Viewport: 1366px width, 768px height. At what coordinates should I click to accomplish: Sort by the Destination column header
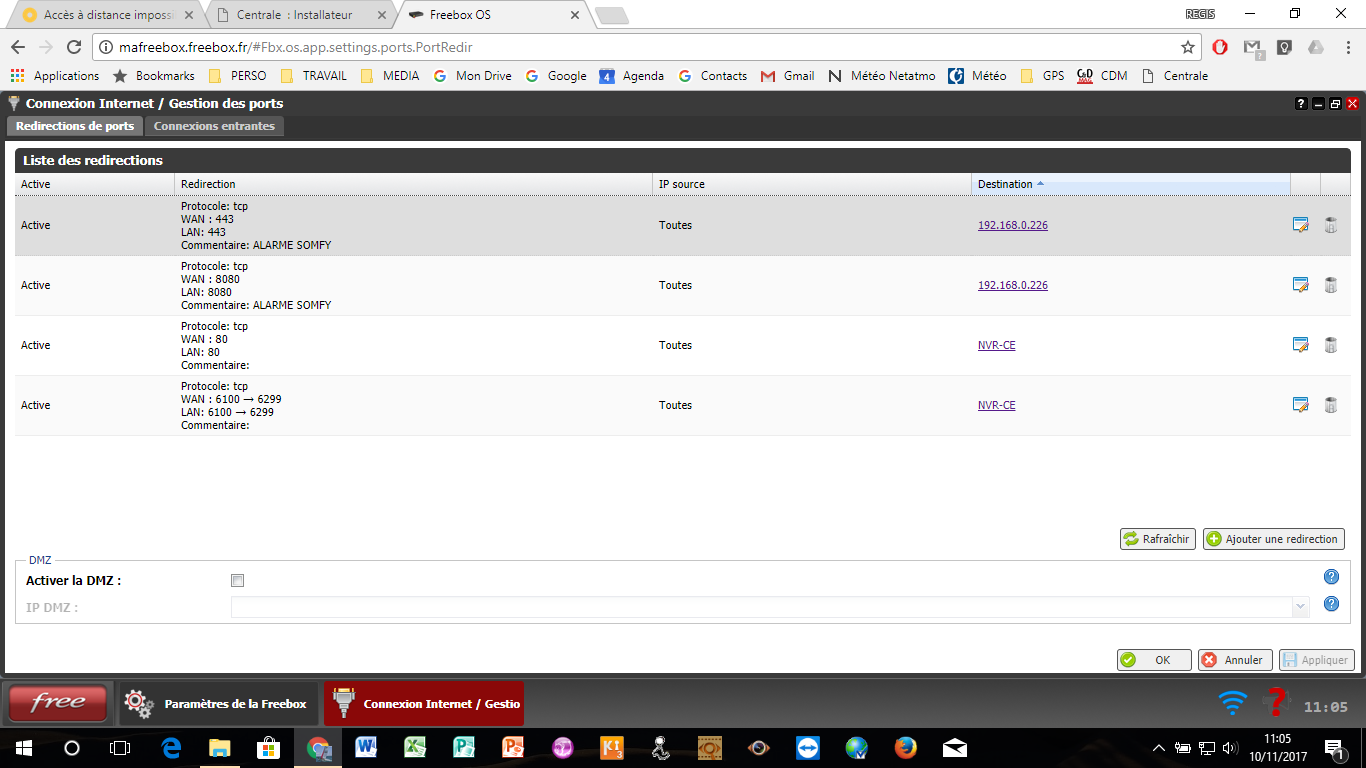(1130, 184)
